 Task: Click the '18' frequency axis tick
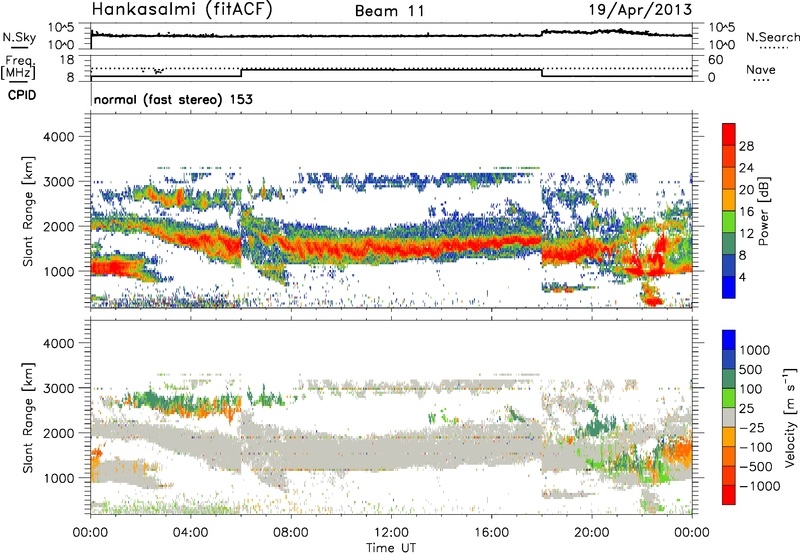67,60
